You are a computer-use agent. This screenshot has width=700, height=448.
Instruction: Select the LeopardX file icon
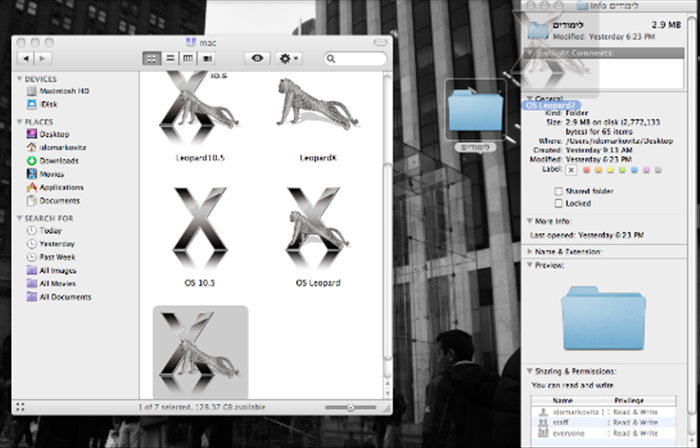click(x=317, y=104)
